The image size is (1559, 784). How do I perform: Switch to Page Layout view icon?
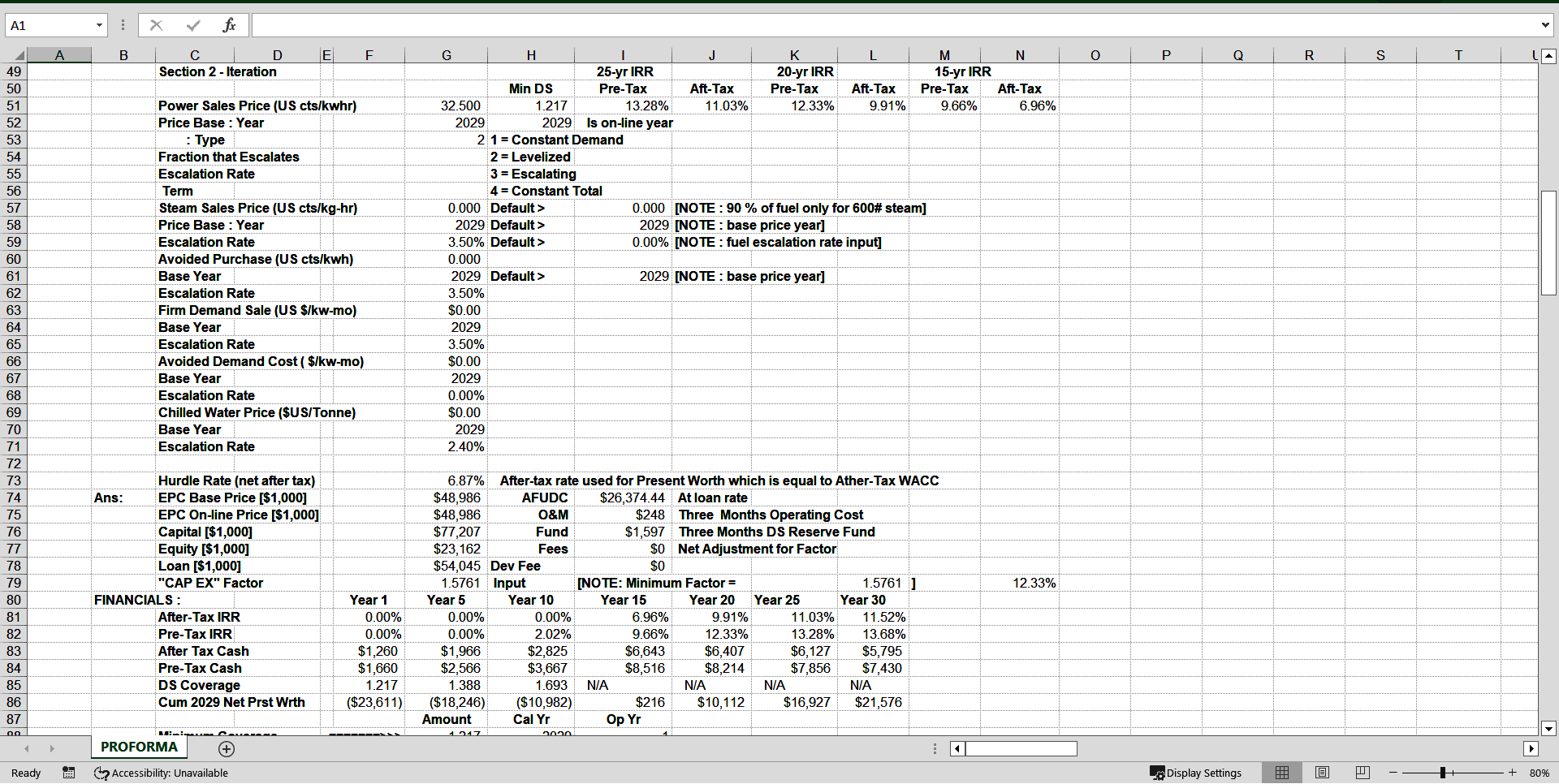[x=1322, y=773]
